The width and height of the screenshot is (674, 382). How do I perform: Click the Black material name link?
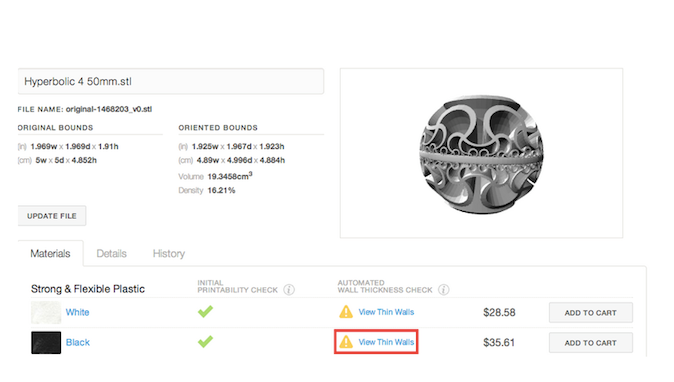78,342
